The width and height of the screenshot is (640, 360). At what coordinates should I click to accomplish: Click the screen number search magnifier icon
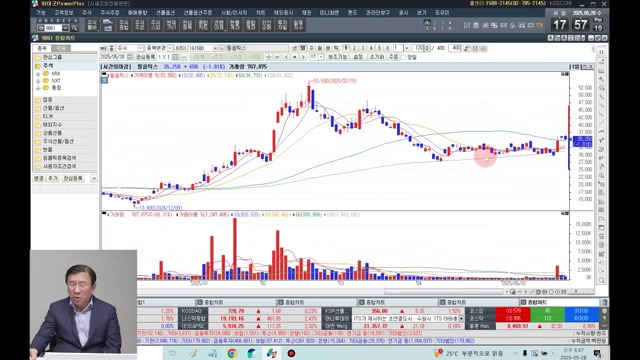click(x=75, y=28)
